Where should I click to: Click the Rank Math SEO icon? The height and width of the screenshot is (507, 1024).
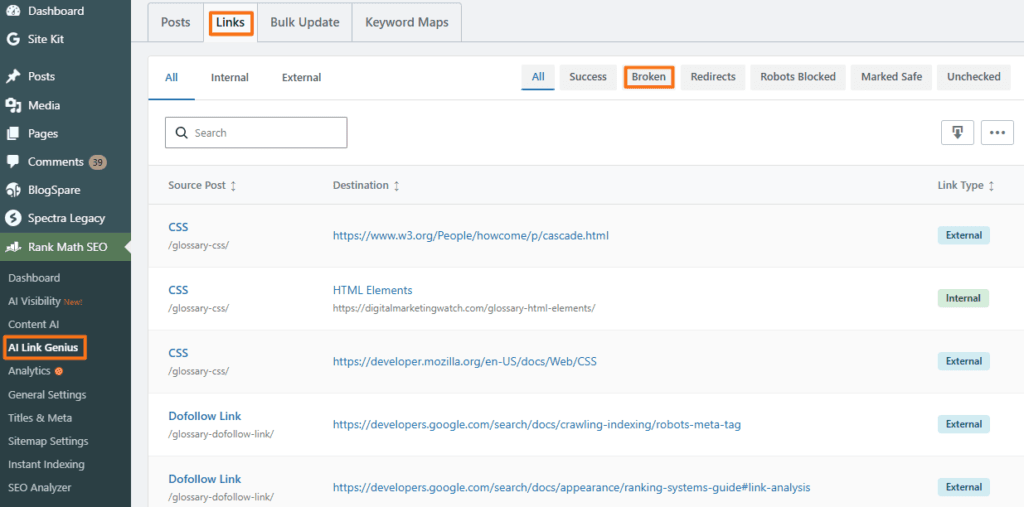13,248
